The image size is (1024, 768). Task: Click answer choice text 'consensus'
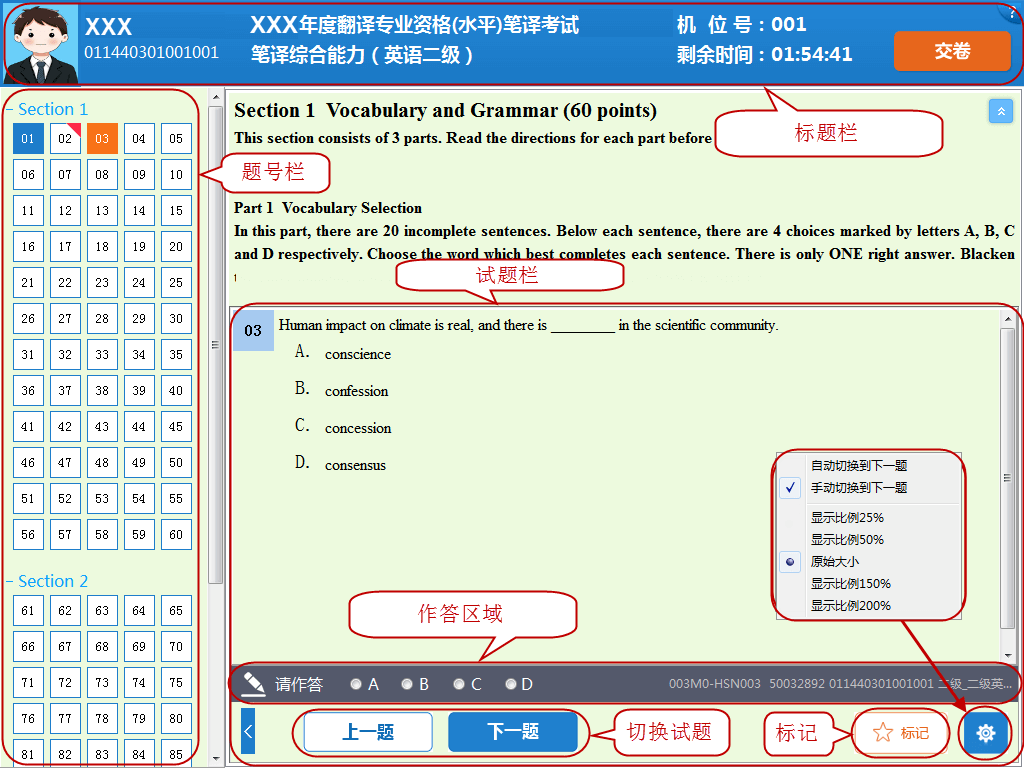(x=355, y=466)
